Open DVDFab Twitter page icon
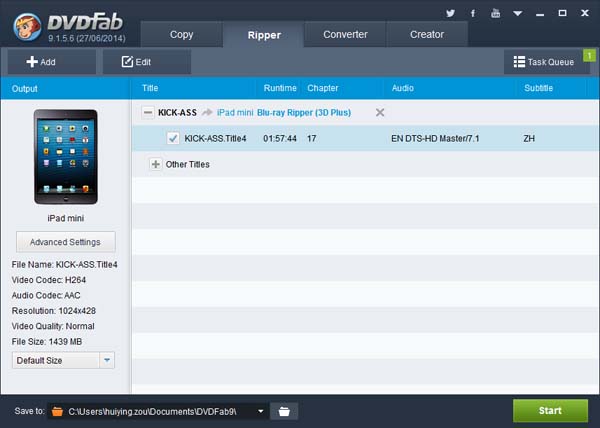Viewport: 600px width, 428px height. click(450, 13)
